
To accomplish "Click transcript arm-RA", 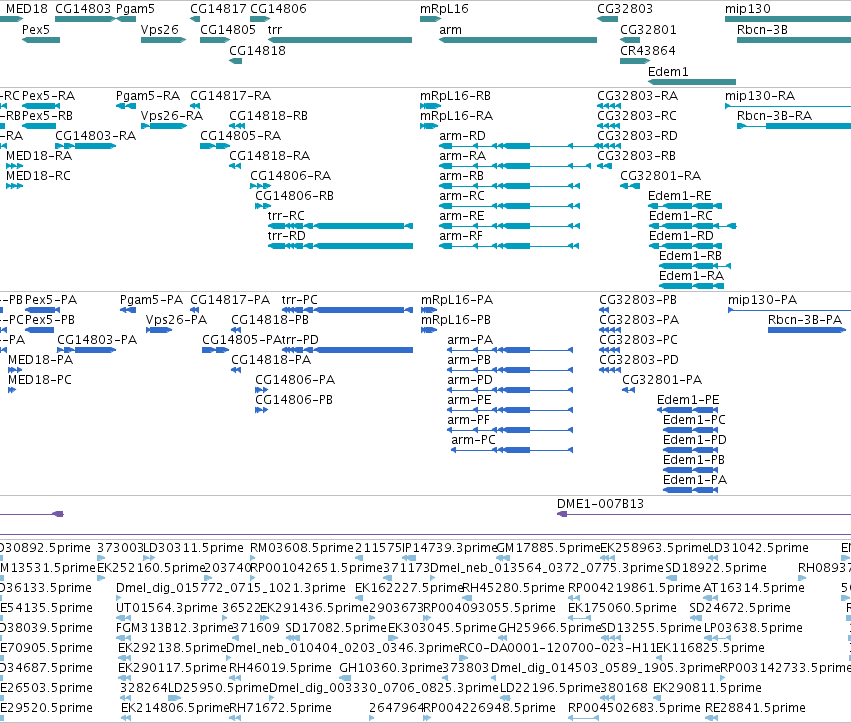I will coord(515,166).
